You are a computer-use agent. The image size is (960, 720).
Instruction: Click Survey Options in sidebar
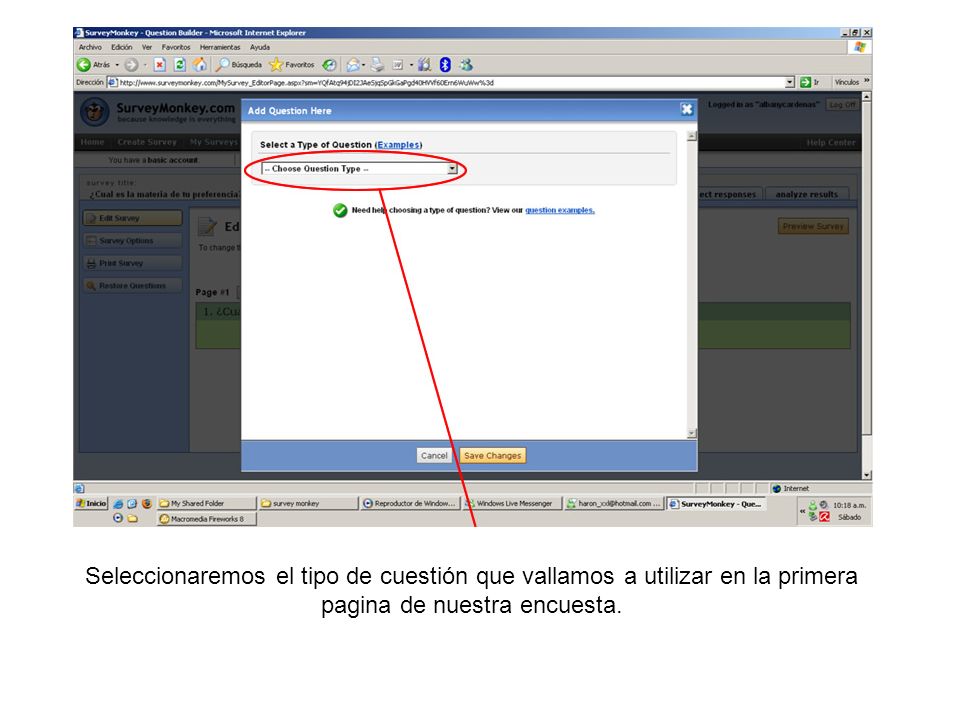(132, 241)
